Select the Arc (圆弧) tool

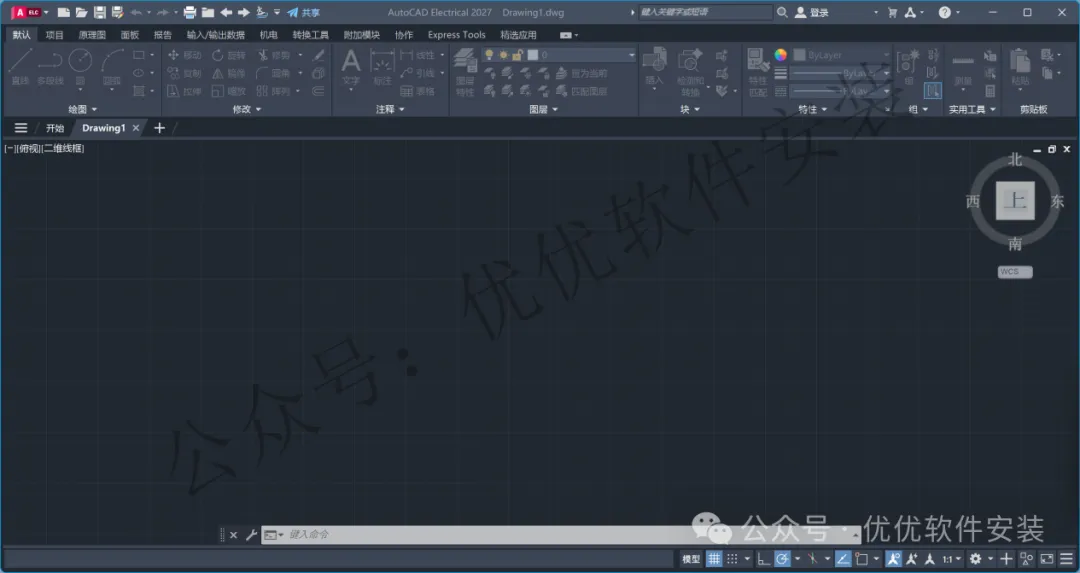pyautogui.click(x=112, y=67)
